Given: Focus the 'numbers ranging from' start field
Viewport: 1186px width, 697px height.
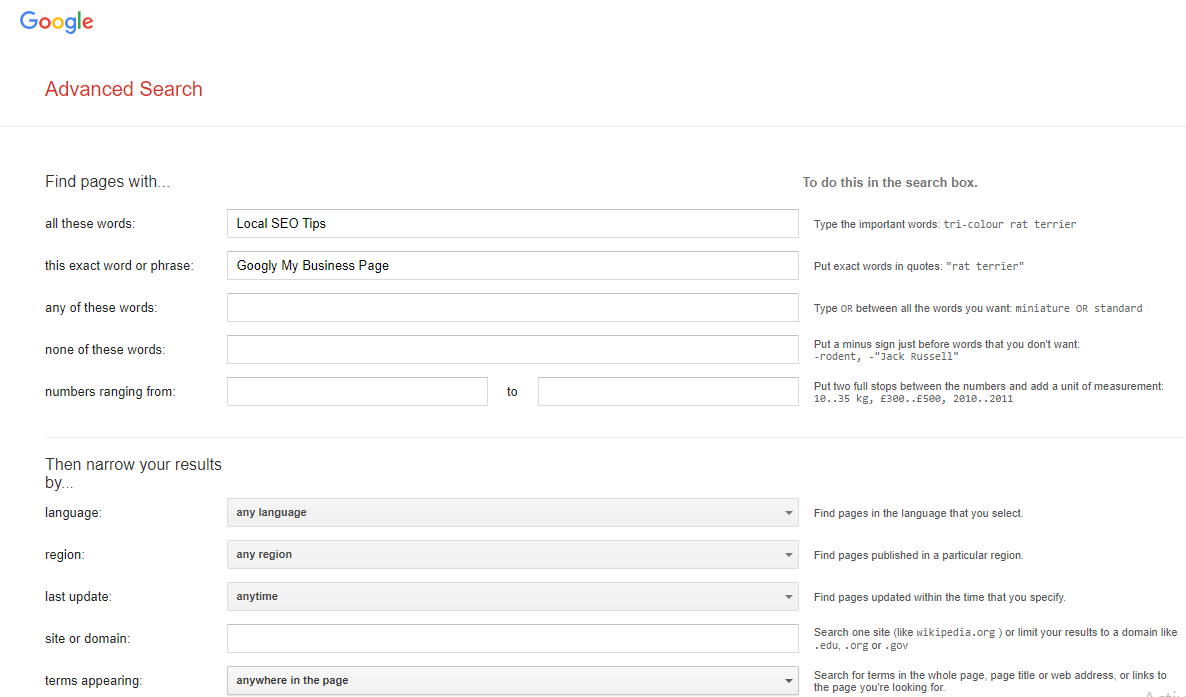Looking at the screenshot, I should [357, 391].
